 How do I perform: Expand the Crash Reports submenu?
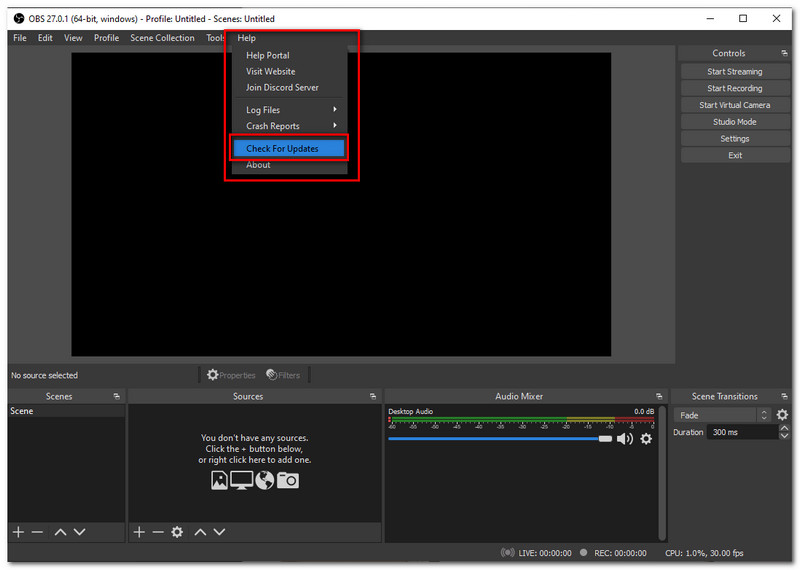pyautogui.click(x=290, y=126)
